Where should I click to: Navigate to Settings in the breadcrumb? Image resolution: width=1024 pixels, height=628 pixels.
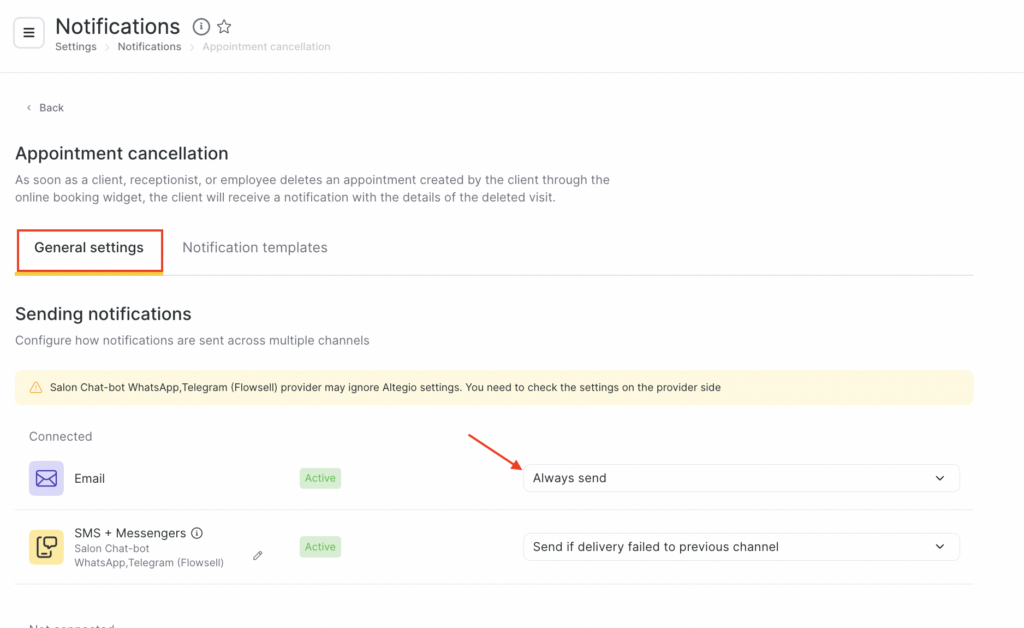[76, 47]
